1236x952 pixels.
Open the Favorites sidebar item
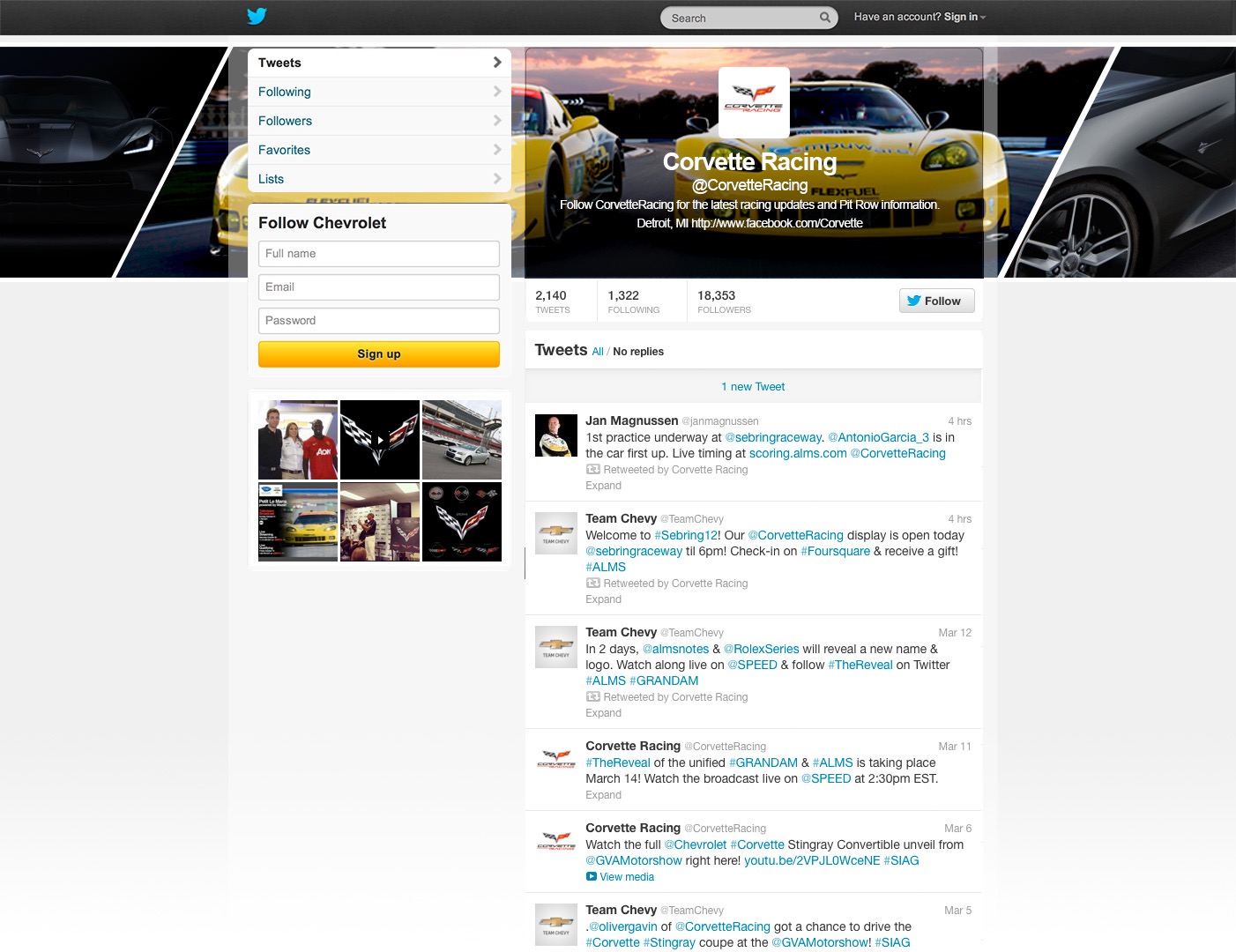click(379, 150)
